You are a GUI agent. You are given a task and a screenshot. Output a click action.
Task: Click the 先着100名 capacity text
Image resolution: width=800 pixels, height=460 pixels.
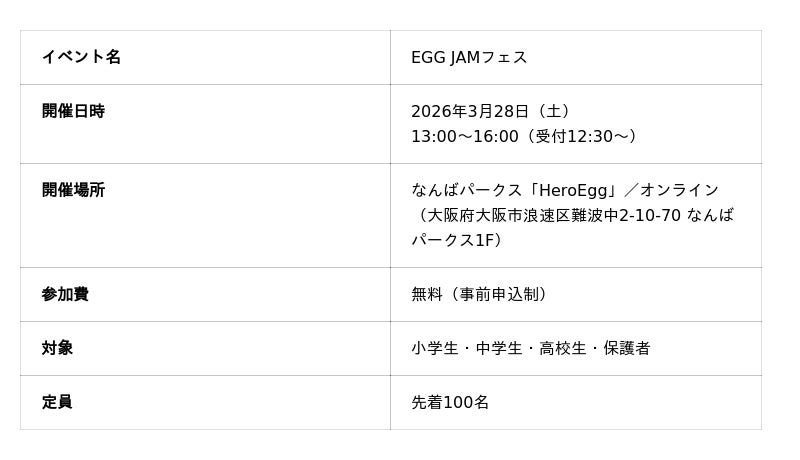click(x=450, y=402)
